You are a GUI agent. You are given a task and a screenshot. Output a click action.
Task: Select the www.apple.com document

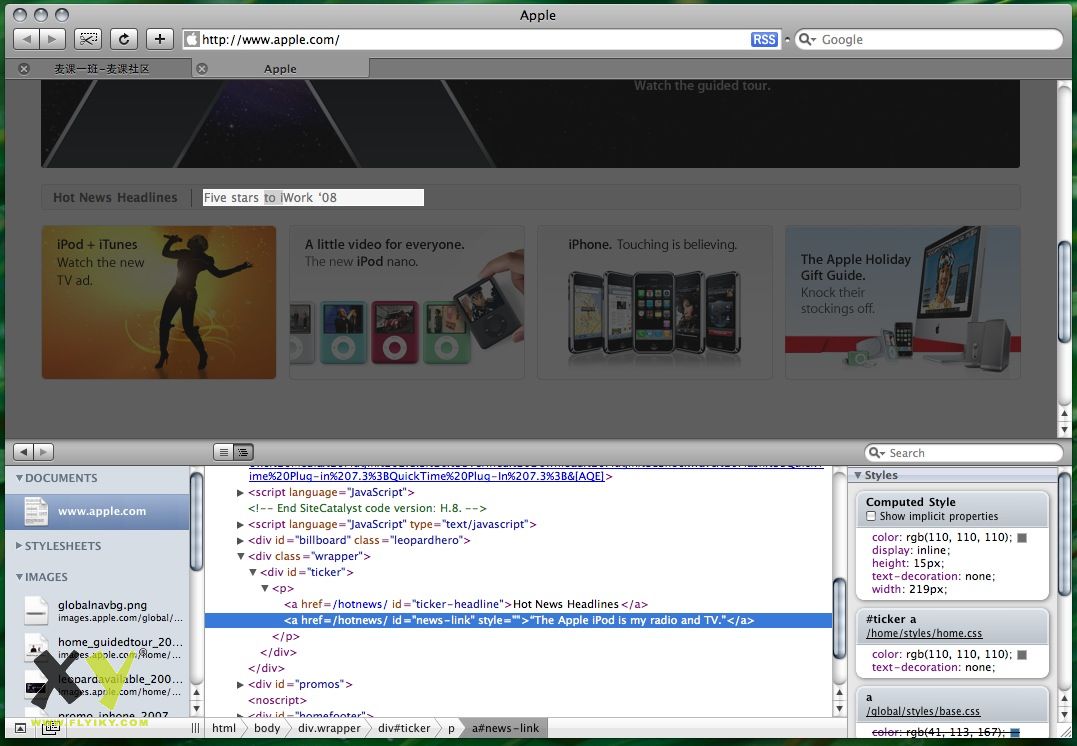97,511
